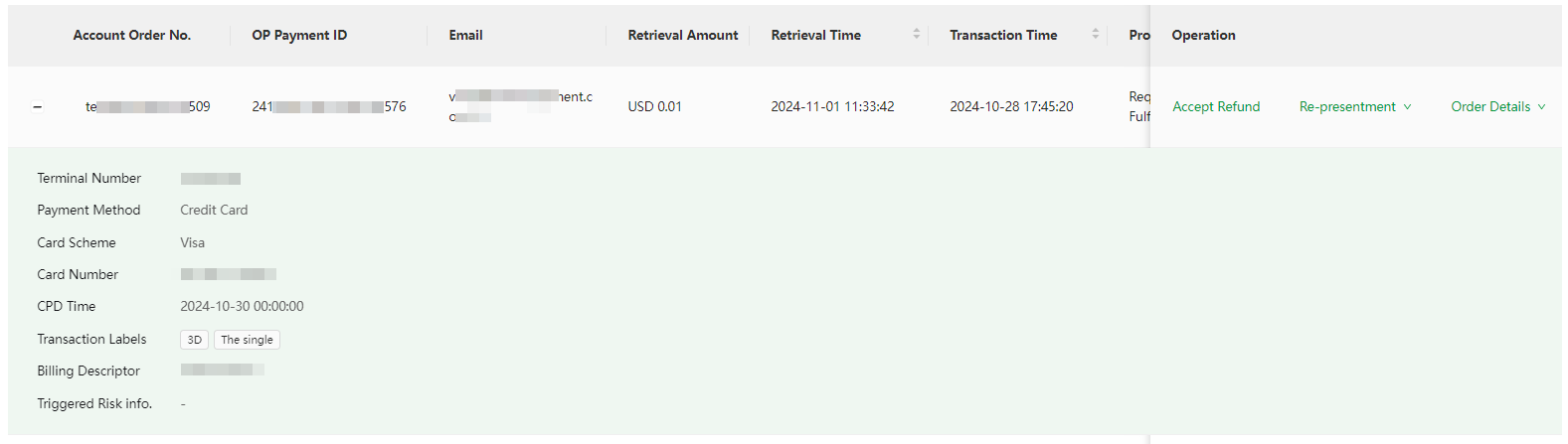Viewport: 1568px width, 444px height.
Task: Click the masked account order number ending 509
Action: point(148,106)
